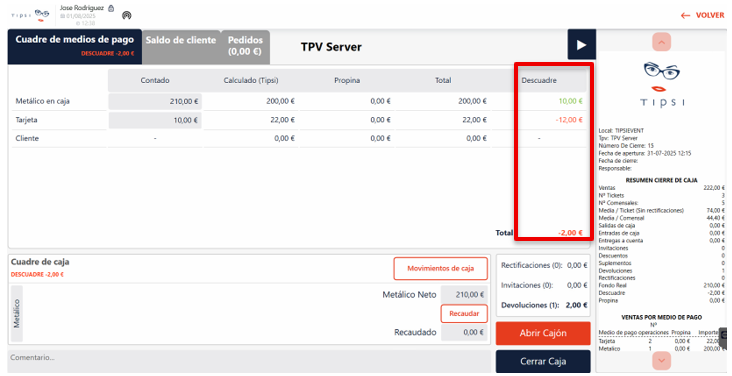Click the Cuadre de caja heading

[40, 262]
